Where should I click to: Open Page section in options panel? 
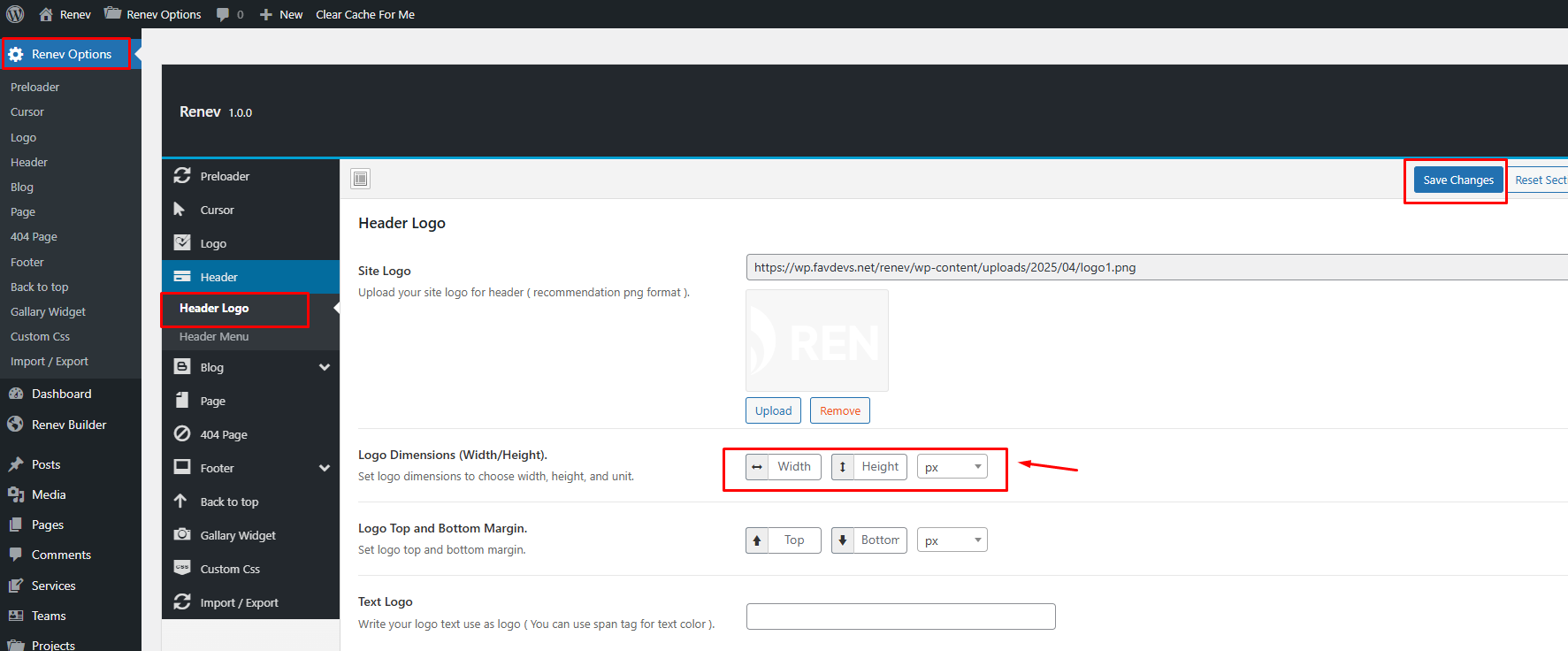click(x=250, y=401)
